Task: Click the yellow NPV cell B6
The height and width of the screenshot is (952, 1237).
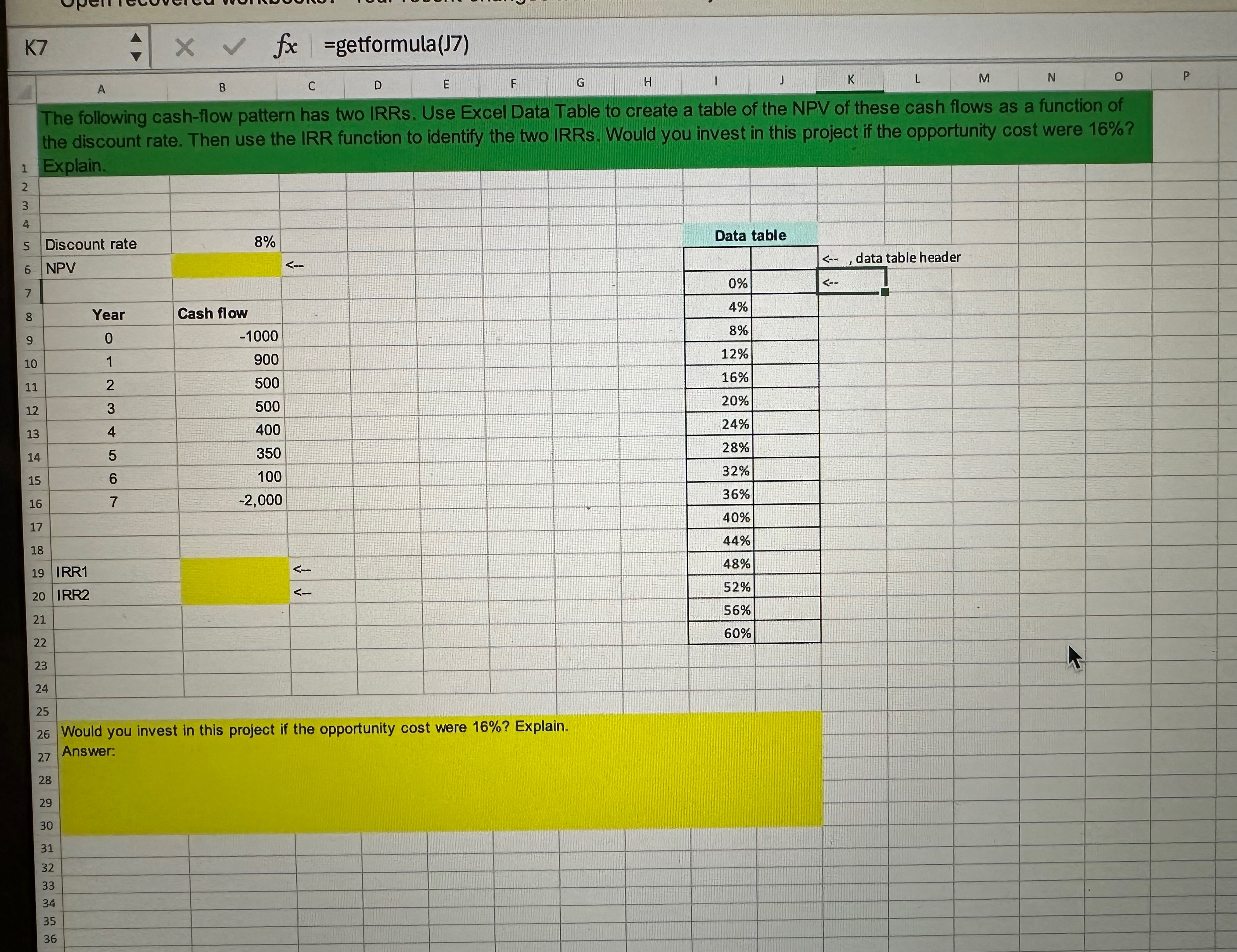Action: 226,266
